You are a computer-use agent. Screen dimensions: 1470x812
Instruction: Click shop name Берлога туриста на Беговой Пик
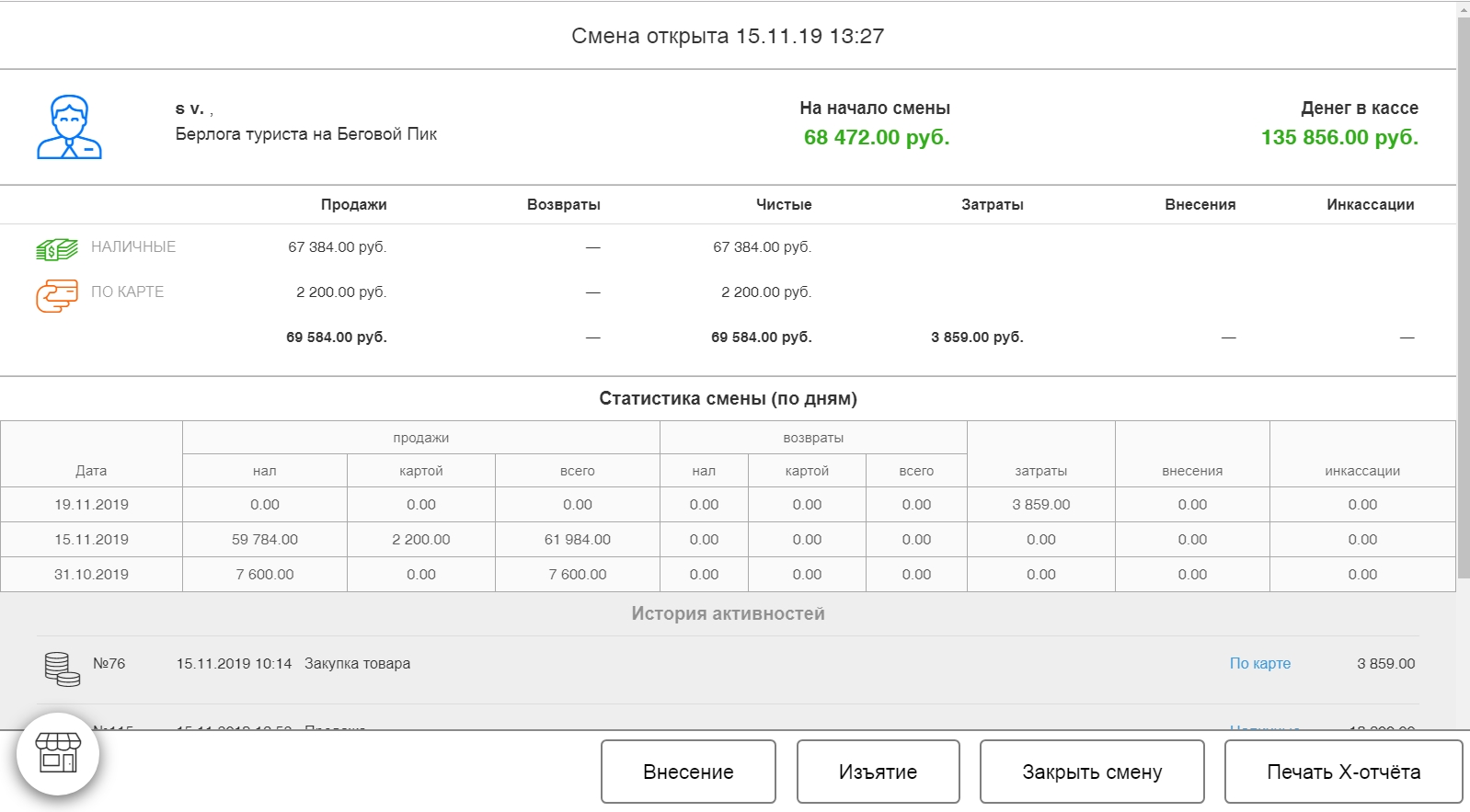pyautogui.click(x=306, y=134)
